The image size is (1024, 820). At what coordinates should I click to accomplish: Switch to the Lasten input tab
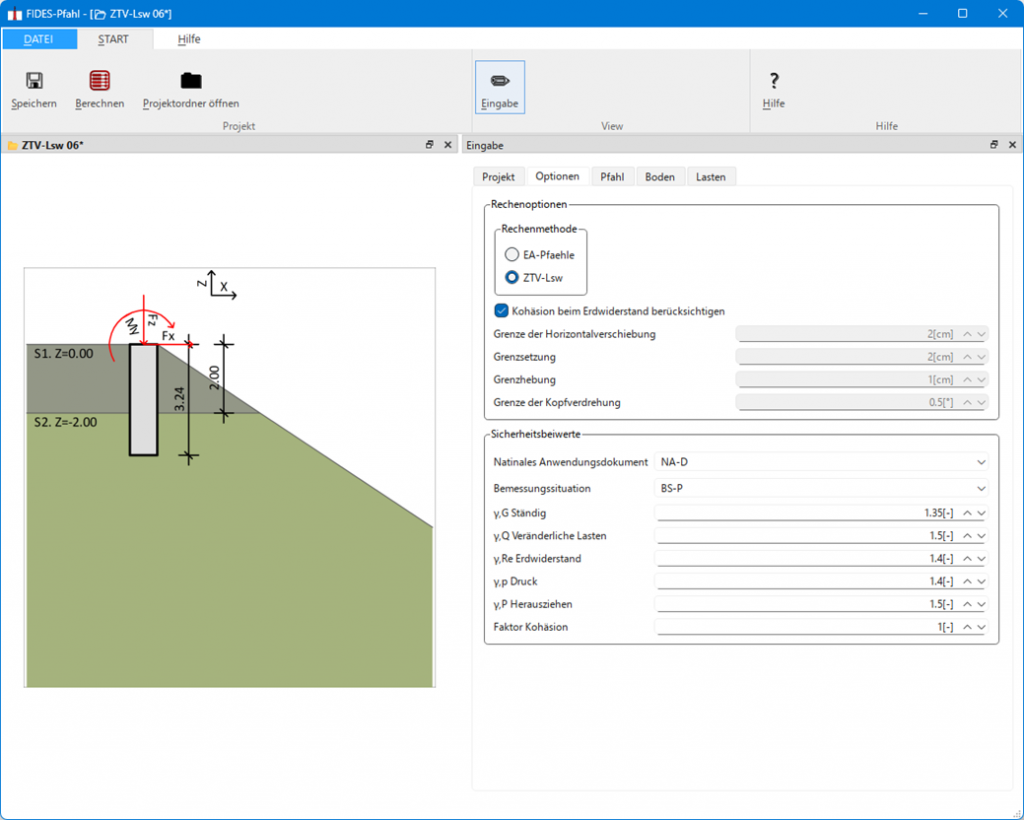(711, 177)
